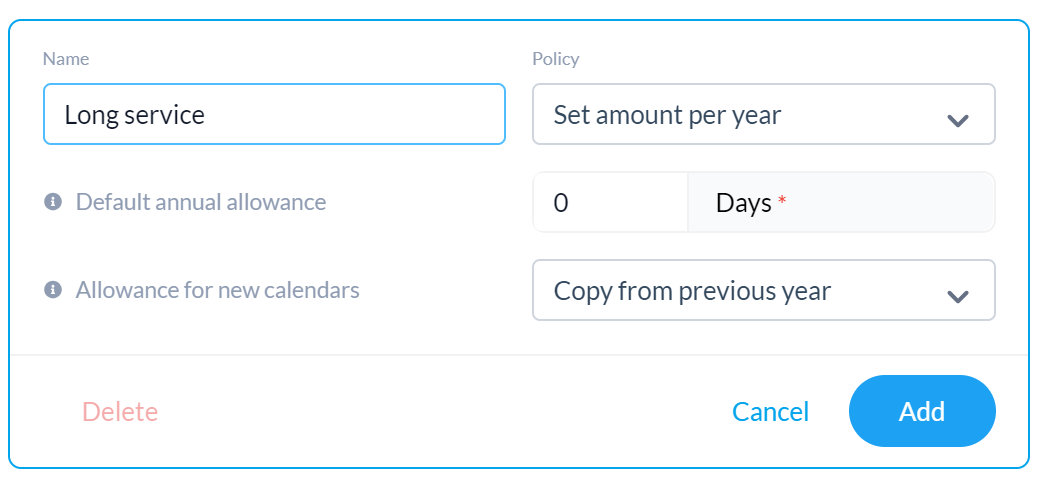Select the annual allowance number field showing 0

click(611, 202)
